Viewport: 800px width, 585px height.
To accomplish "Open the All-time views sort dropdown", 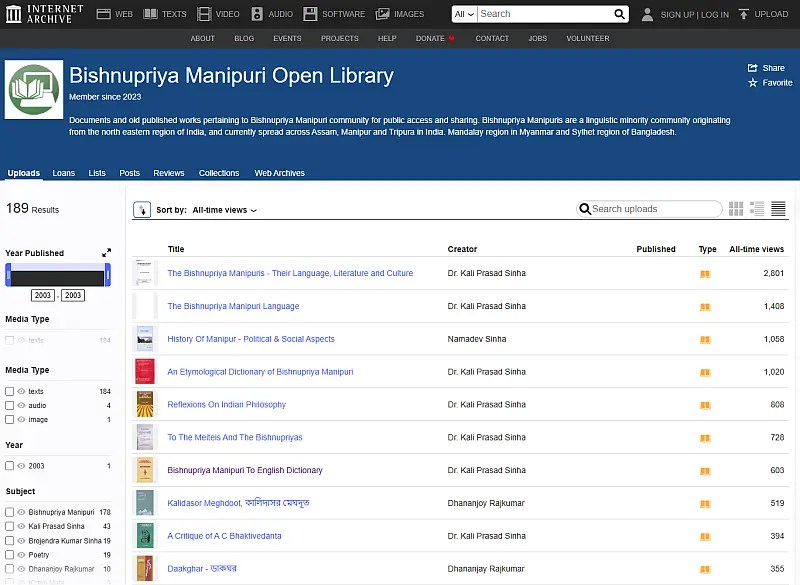I will (x=224, y=210).
